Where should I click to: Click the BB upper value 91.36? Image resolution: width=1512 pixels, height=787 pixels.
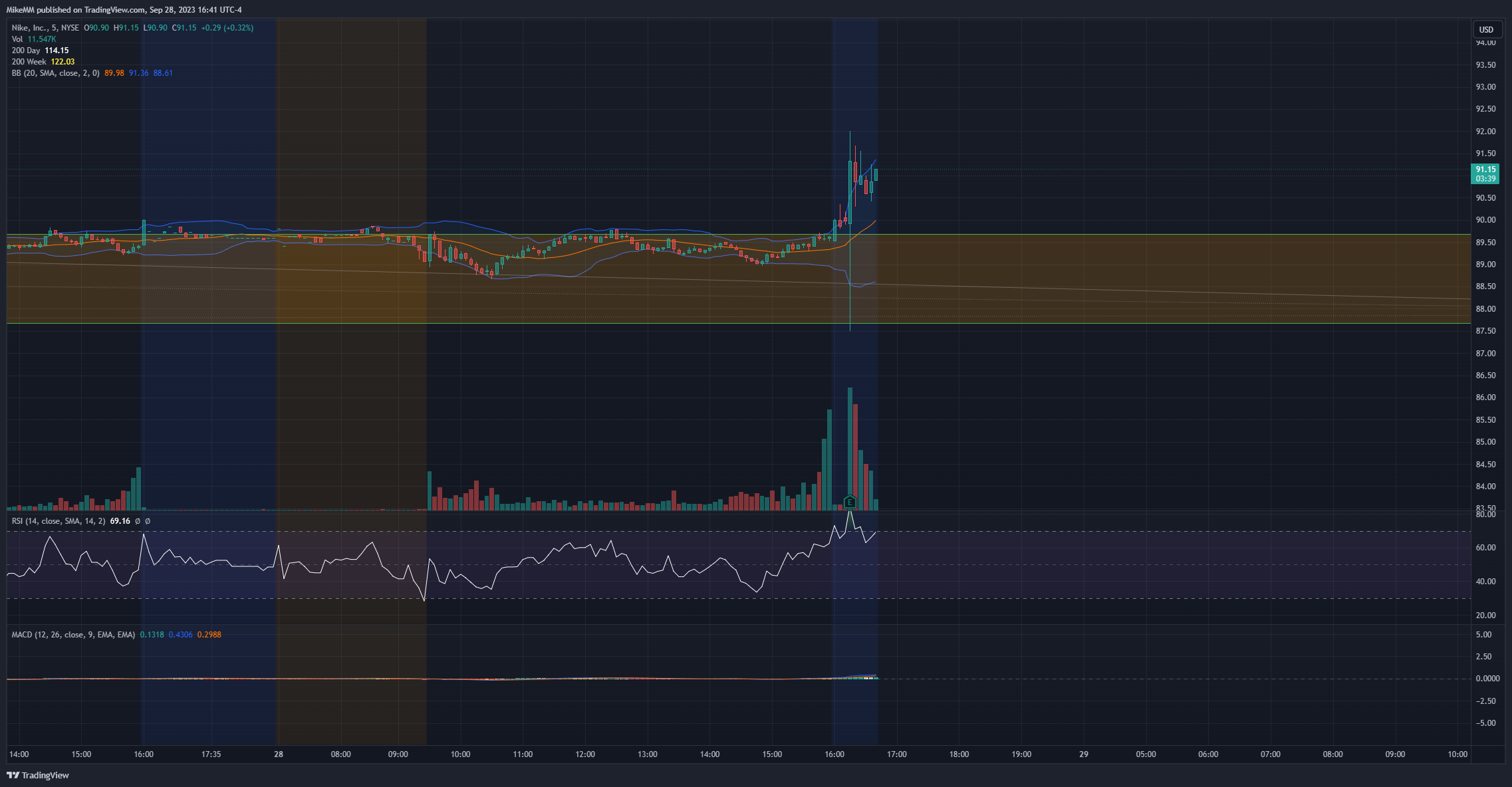(139, 73)
